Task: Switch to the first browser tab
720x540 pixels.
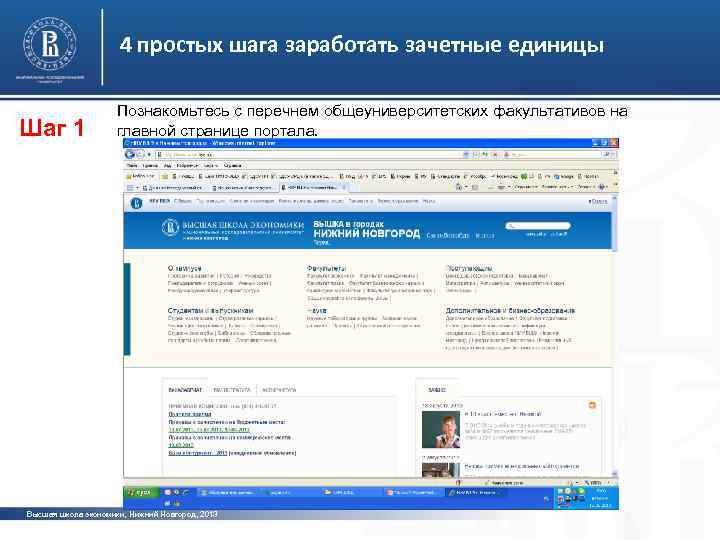Action: tap(172, 187)
